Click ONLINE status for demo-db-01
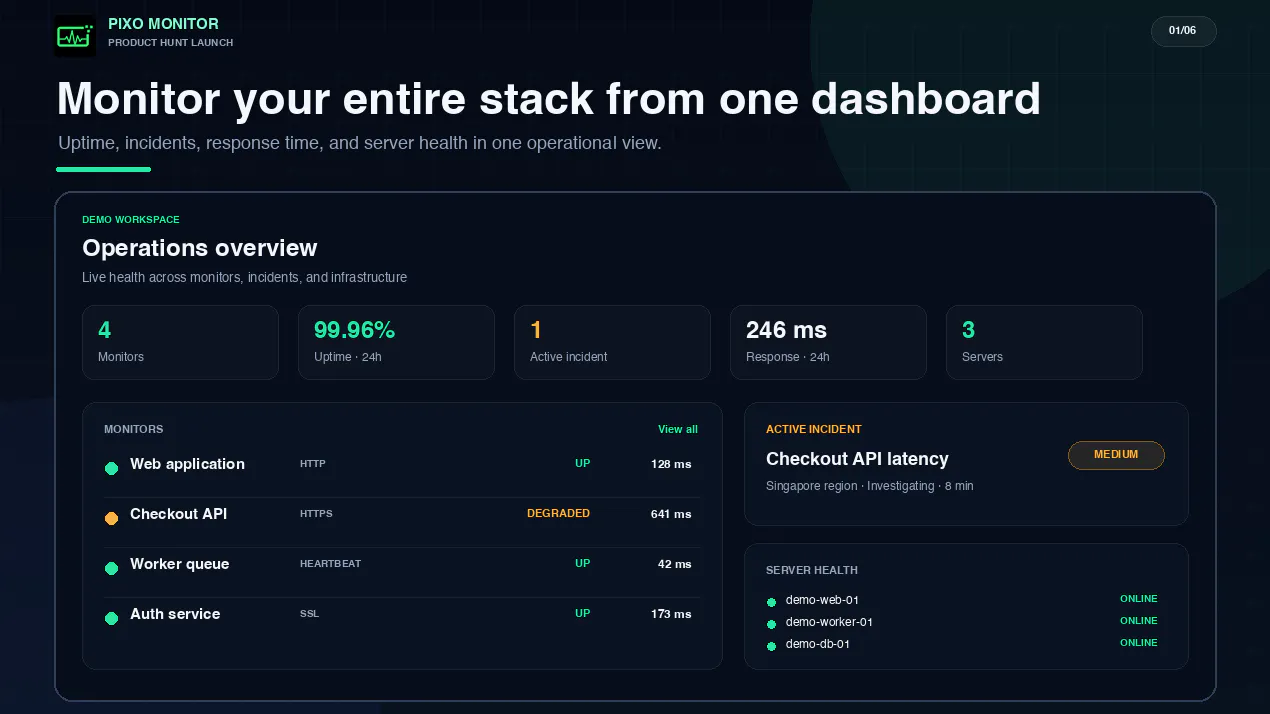 (1139, 643)
